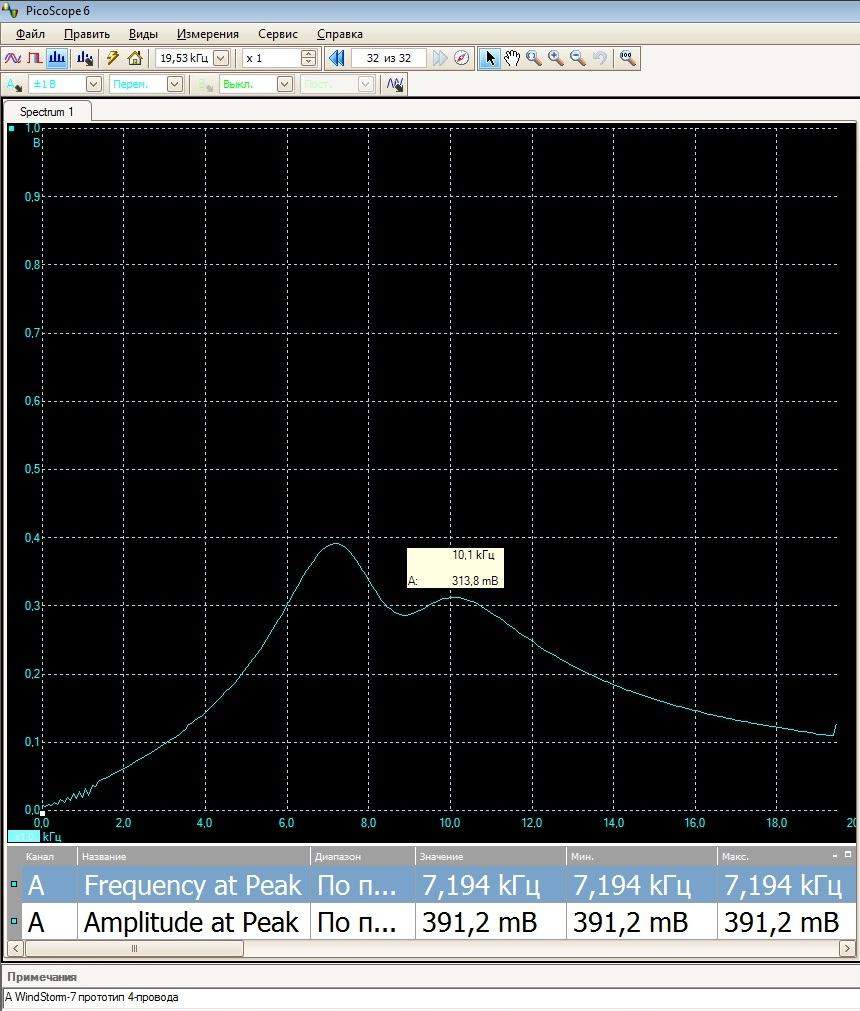Switch to Scope mode icon
This screenshot has height=1011, width=860.
[13, 58]
